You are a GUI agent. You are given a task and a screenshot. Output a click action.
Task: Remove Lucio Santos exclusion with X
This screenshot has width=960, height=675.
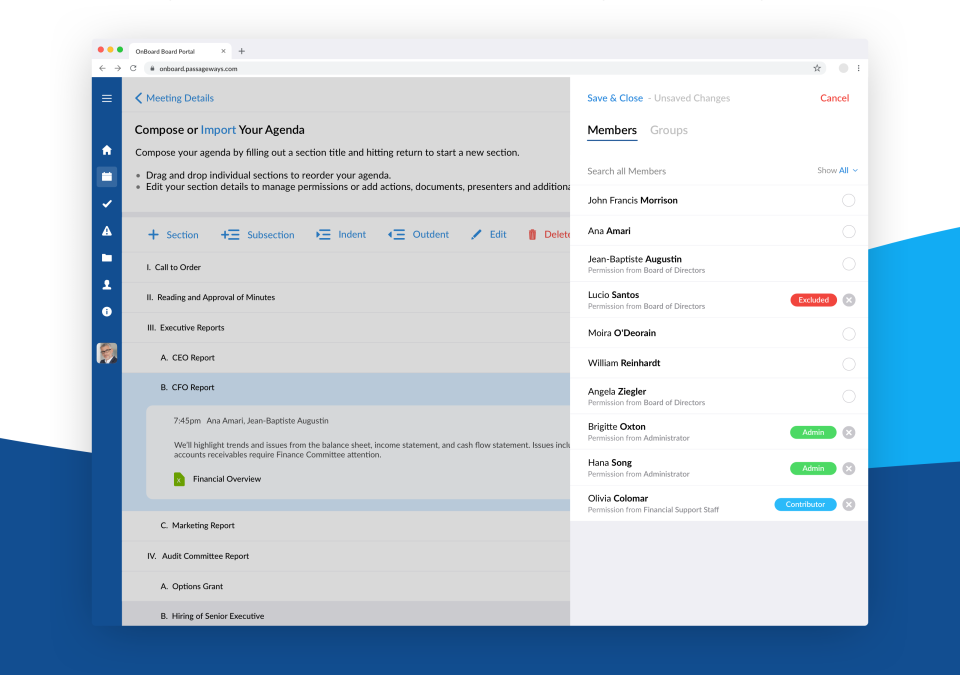coord(849,300)
